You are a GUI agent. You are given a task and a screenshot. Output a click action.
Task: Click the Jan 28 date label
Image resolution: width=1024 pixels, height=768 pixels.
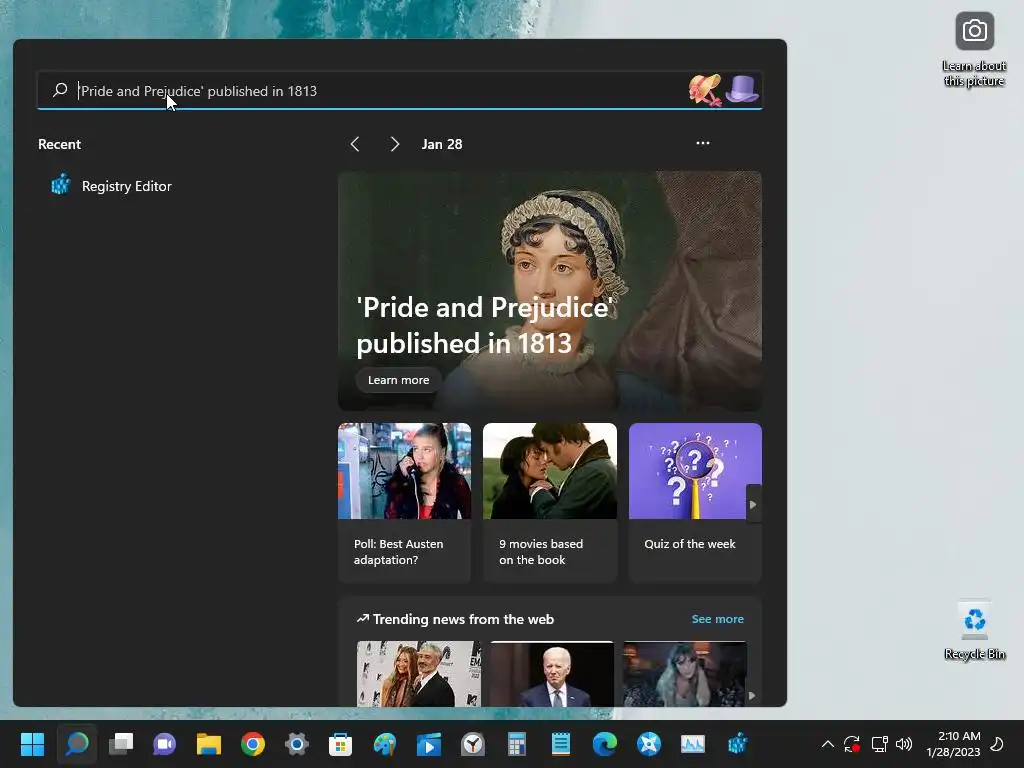coord(442,144)
